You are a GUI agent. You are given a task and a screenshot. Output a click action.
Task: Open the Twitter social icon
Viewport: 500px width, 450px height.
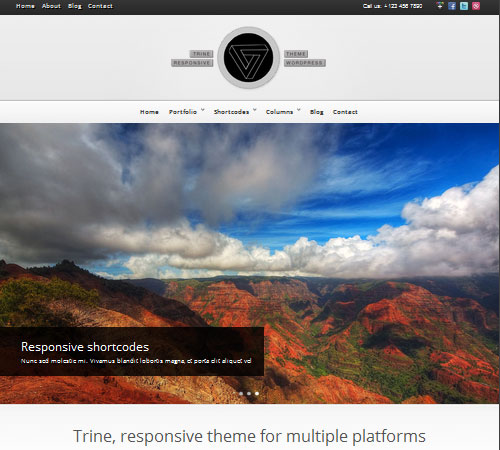pyautogui.click(x=464, y=6)
